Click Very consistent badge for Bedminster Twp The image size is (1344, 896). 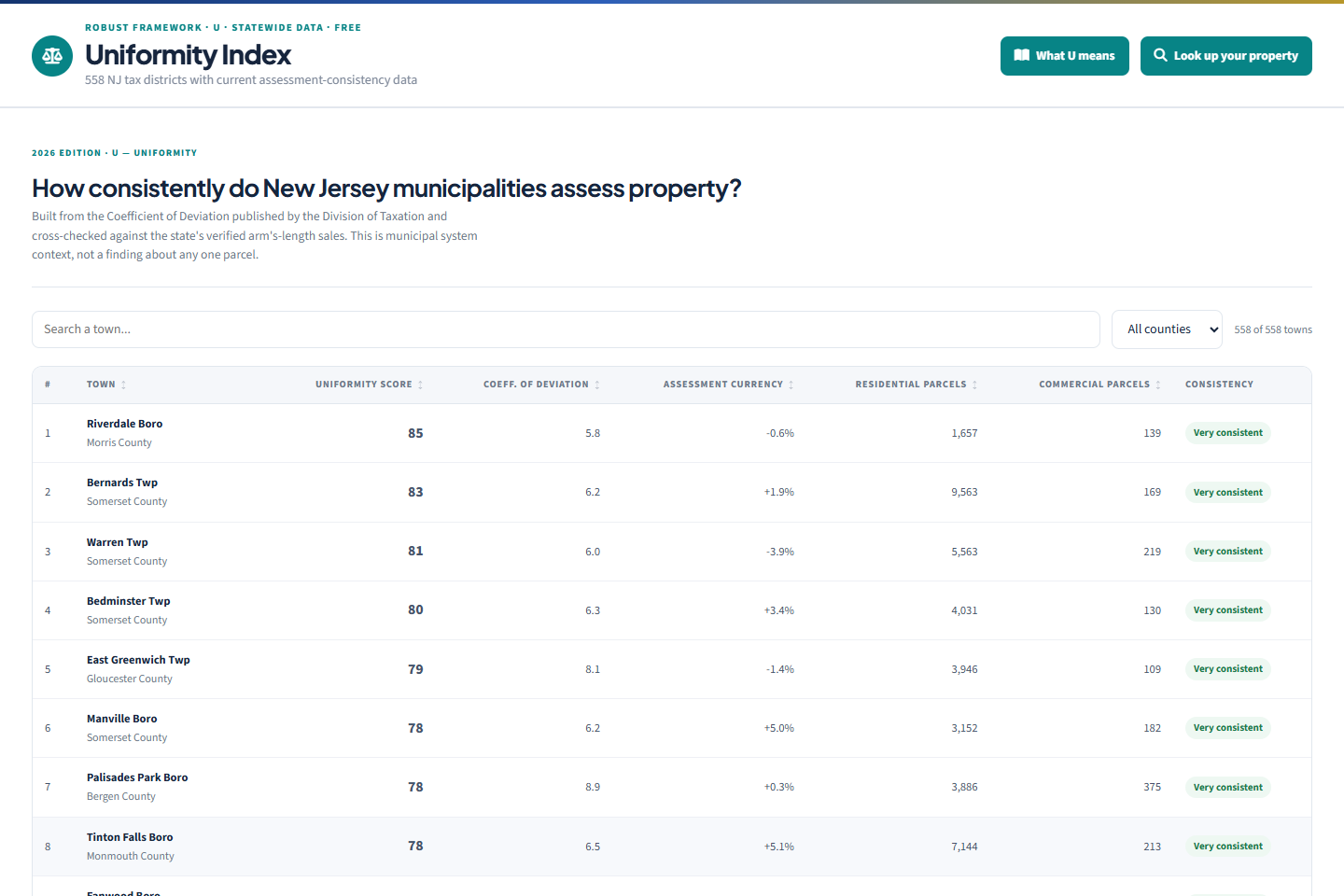[1227, 610]
